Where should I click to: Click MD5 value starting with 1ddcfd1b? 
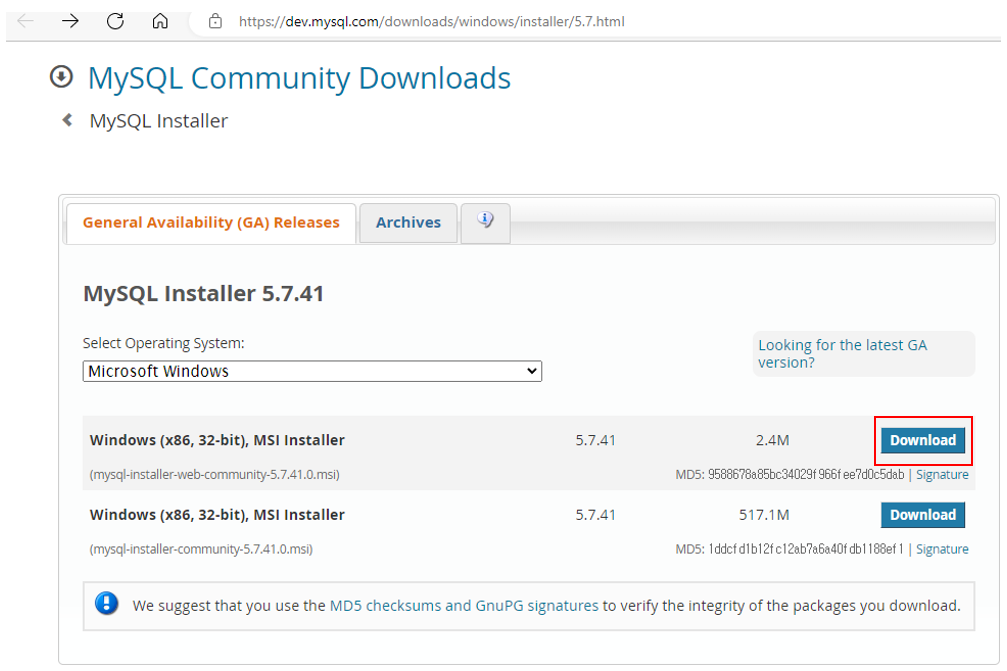[x=806, y=549]
